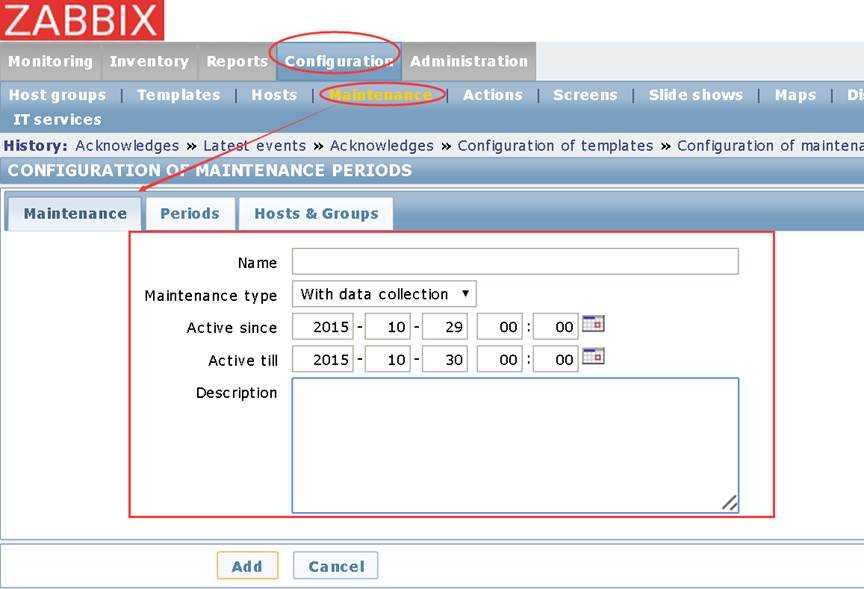Open Configuration of maintenance history link
The width and height of the screenshot is (864, 589).
click(770, 146)
